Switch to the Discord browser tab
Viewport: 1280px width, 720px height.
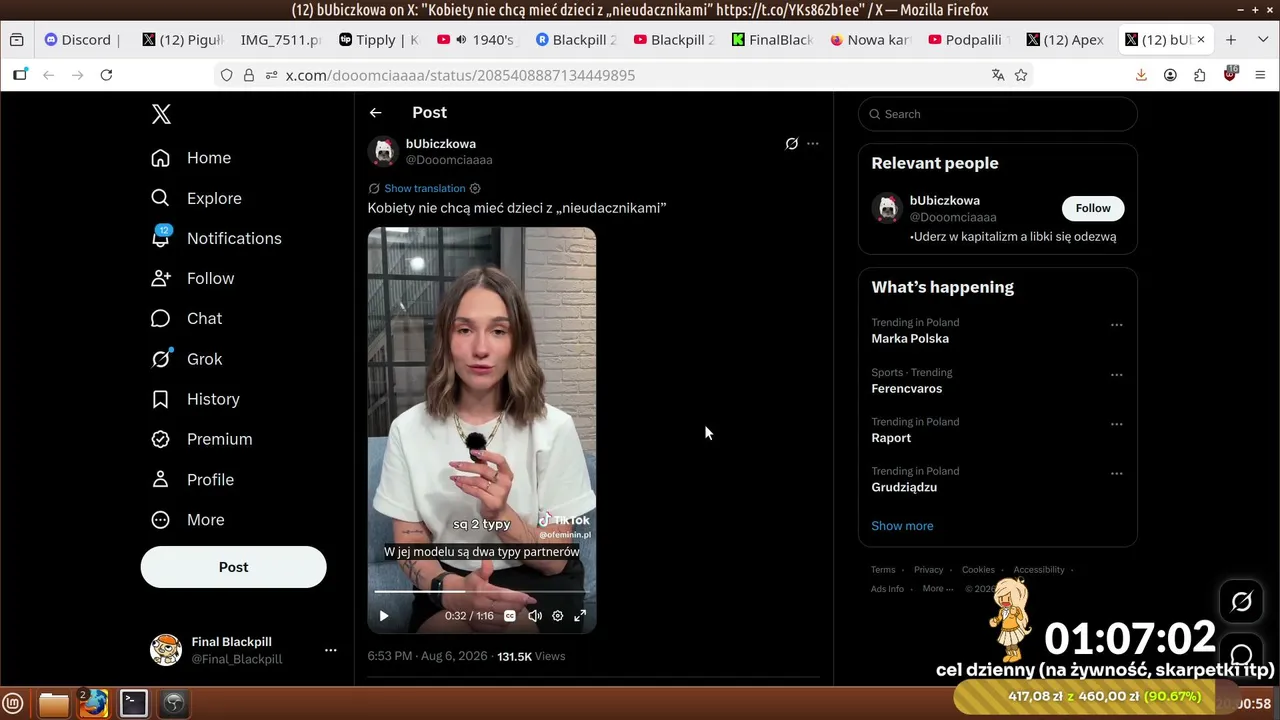point(82,40)
